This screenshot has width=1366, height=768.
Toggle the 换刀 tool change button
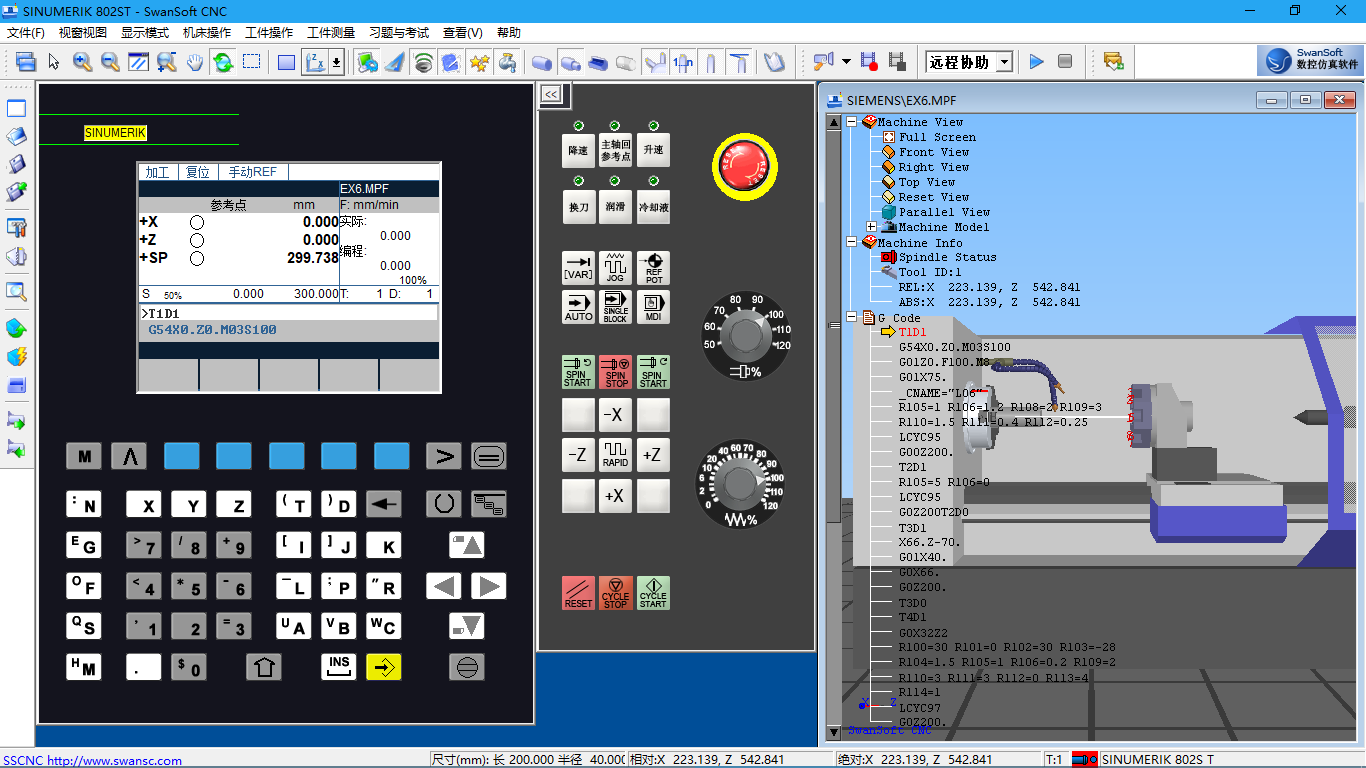tap(578, 207)
